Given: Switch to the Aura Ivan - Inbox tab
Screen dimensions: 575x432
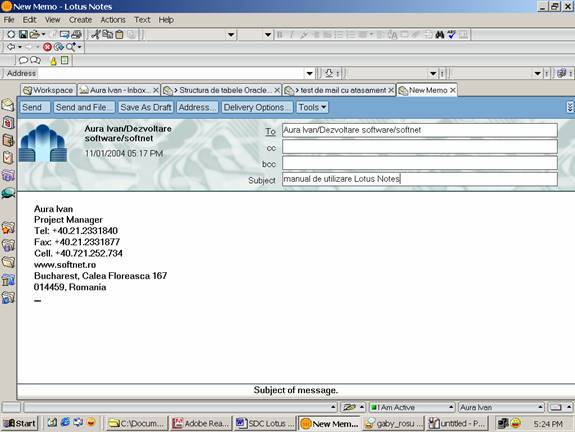Looking at the screenshot, I should (x=119, y=90).
